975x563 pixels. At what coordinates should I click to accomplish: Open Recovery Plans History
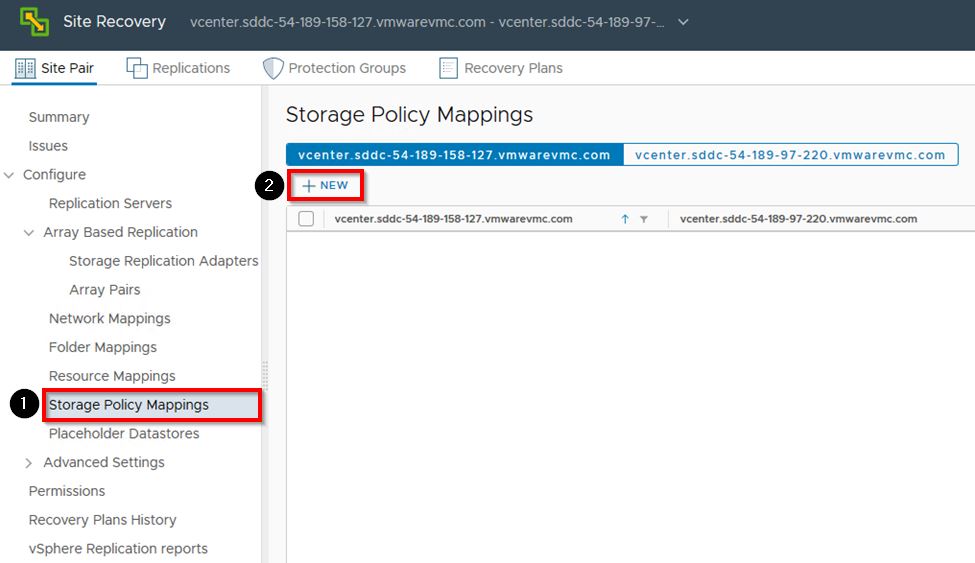tap(102, 519)
